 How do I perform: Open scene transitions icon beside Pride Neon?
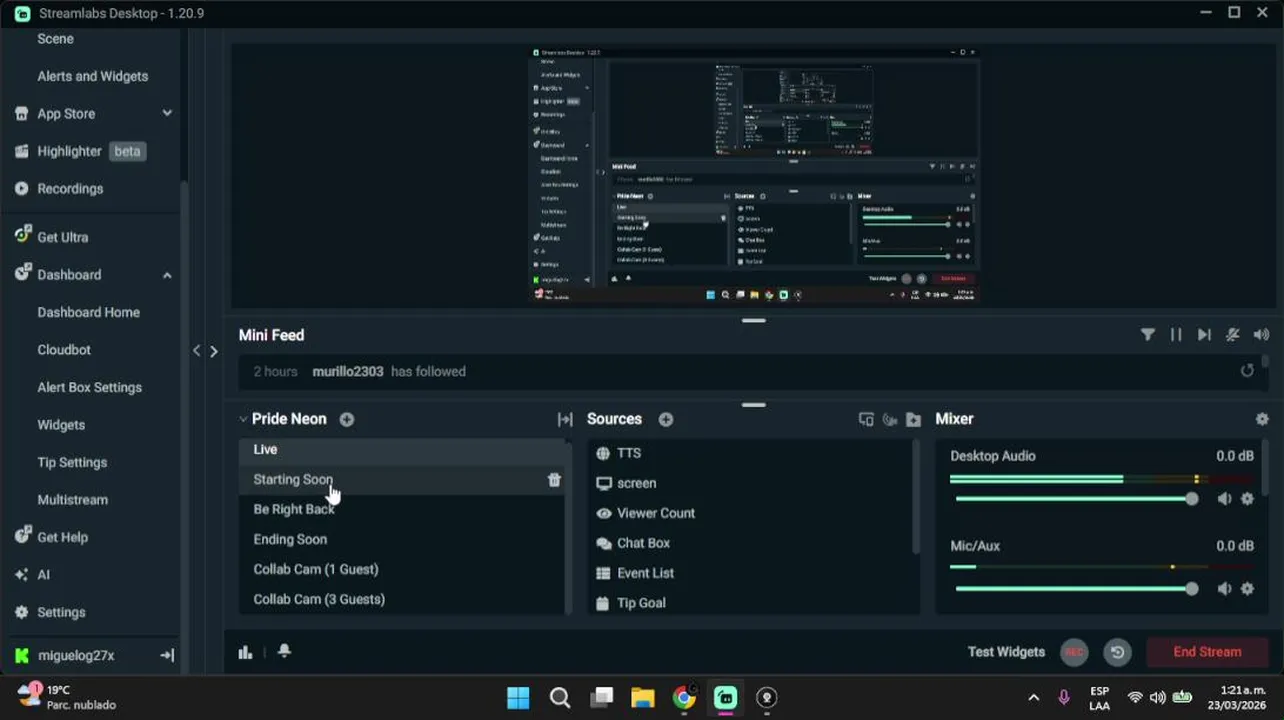(565, 420)
